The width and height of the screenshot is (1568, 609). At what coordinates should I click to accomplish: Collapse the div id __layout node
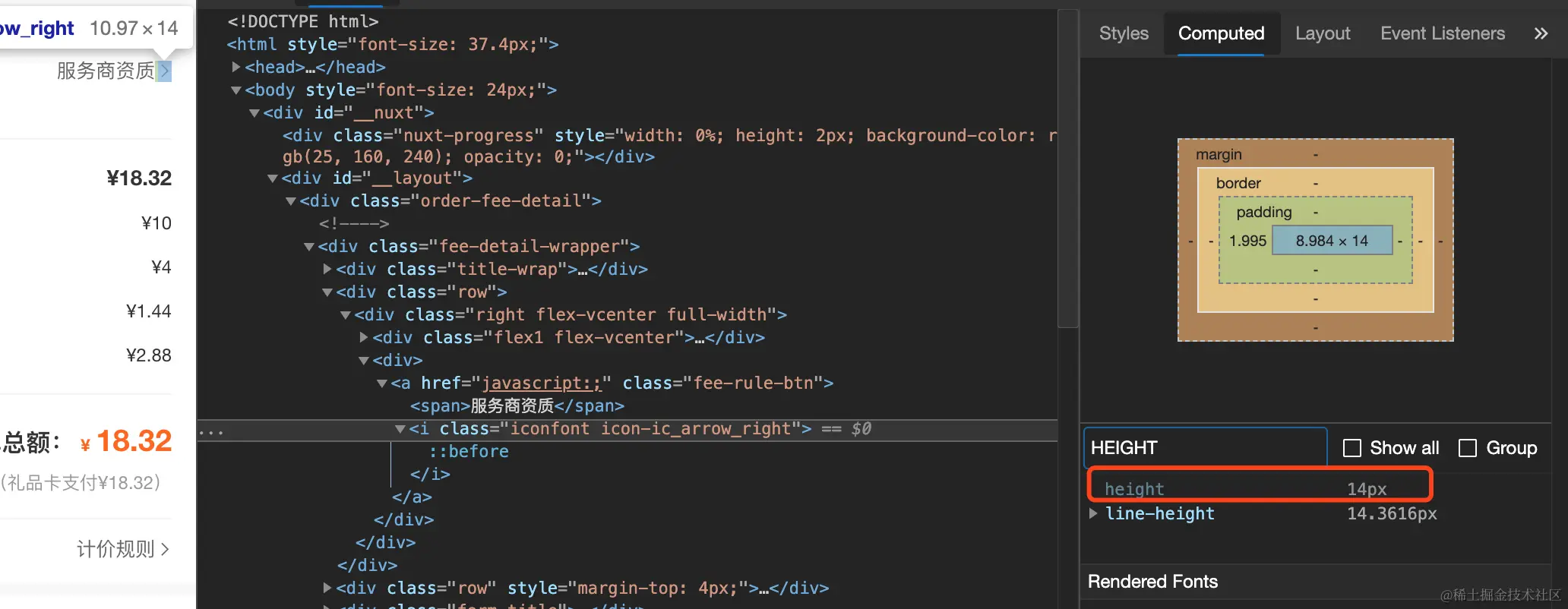point(273,178)
